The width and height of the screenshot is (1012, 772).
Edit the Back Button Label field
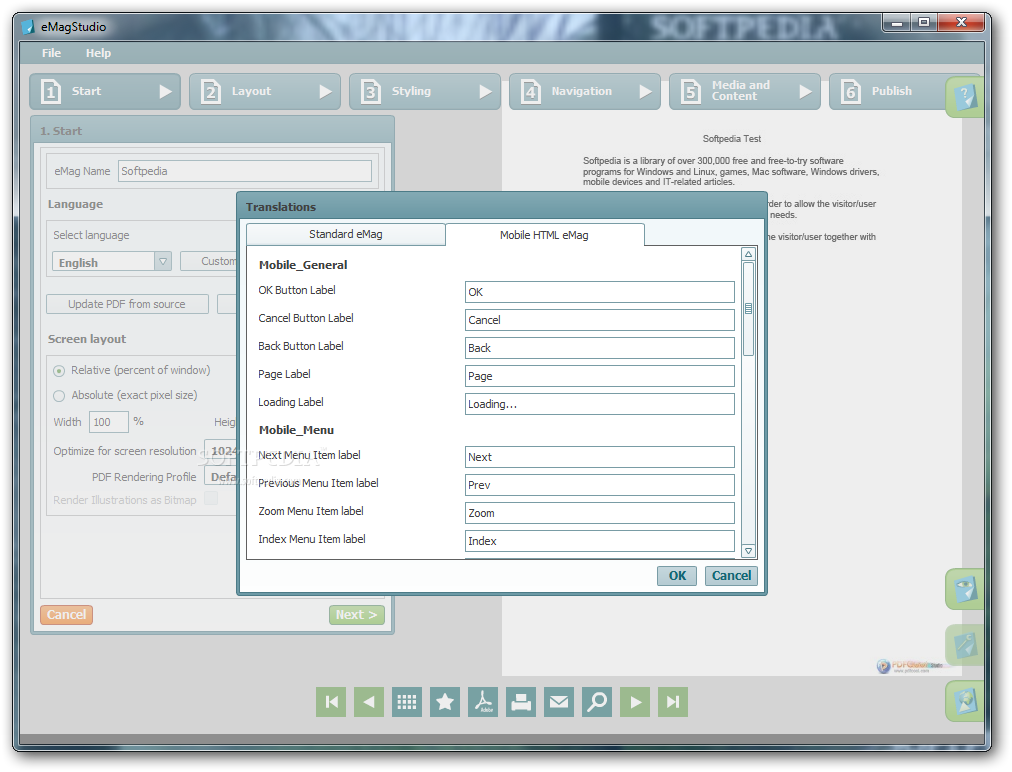pos(600,348)
